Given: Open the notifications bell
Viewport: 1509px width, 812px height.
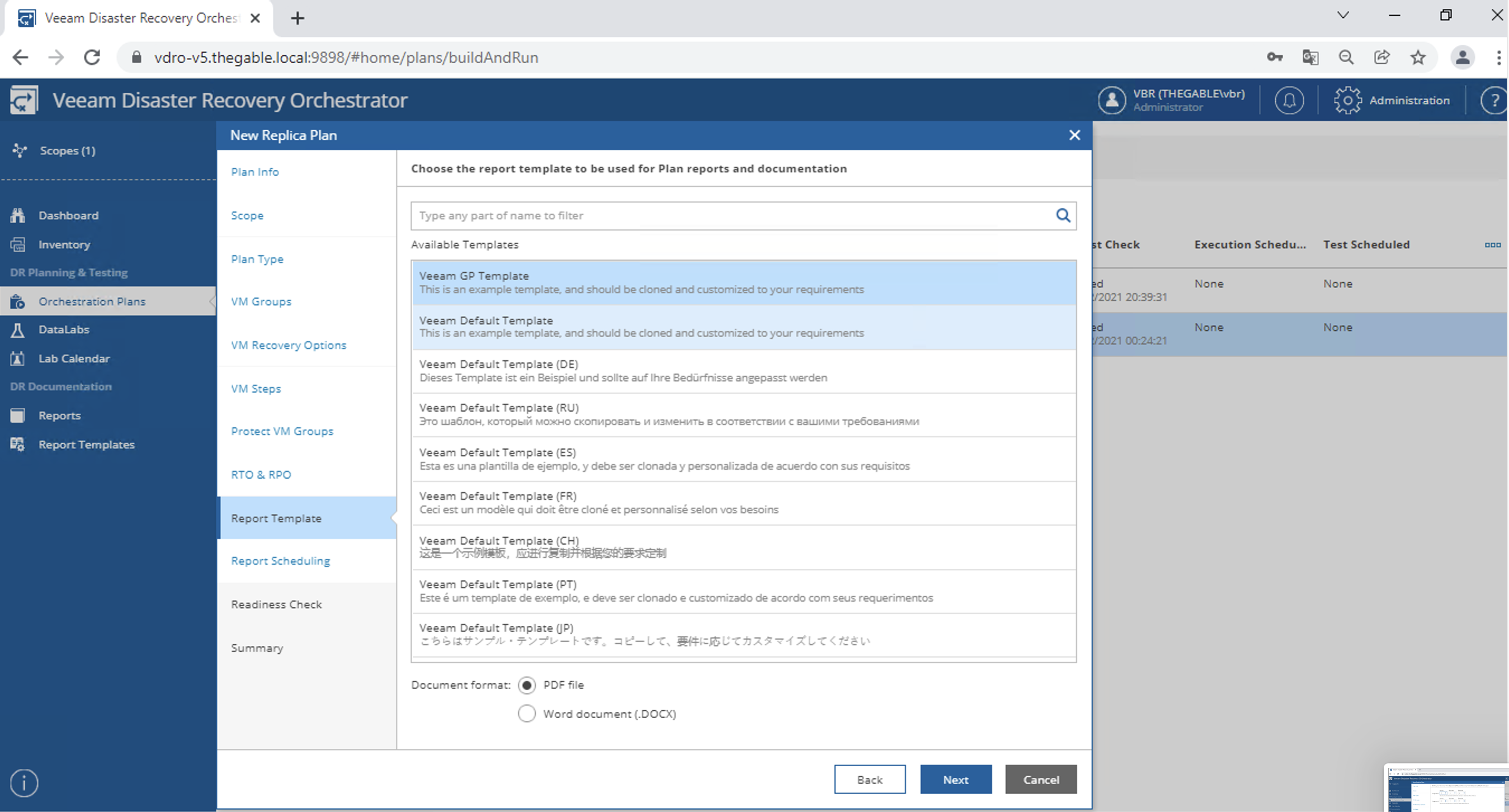Looking at the screenshot, I should (x=1289, y=100).
